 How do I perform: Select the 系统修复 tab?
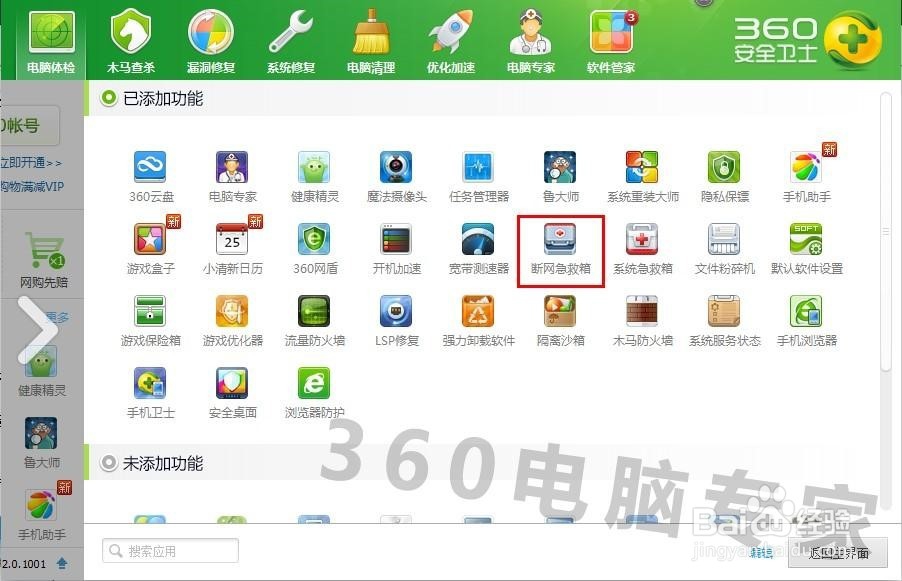[x=291, y=43]
